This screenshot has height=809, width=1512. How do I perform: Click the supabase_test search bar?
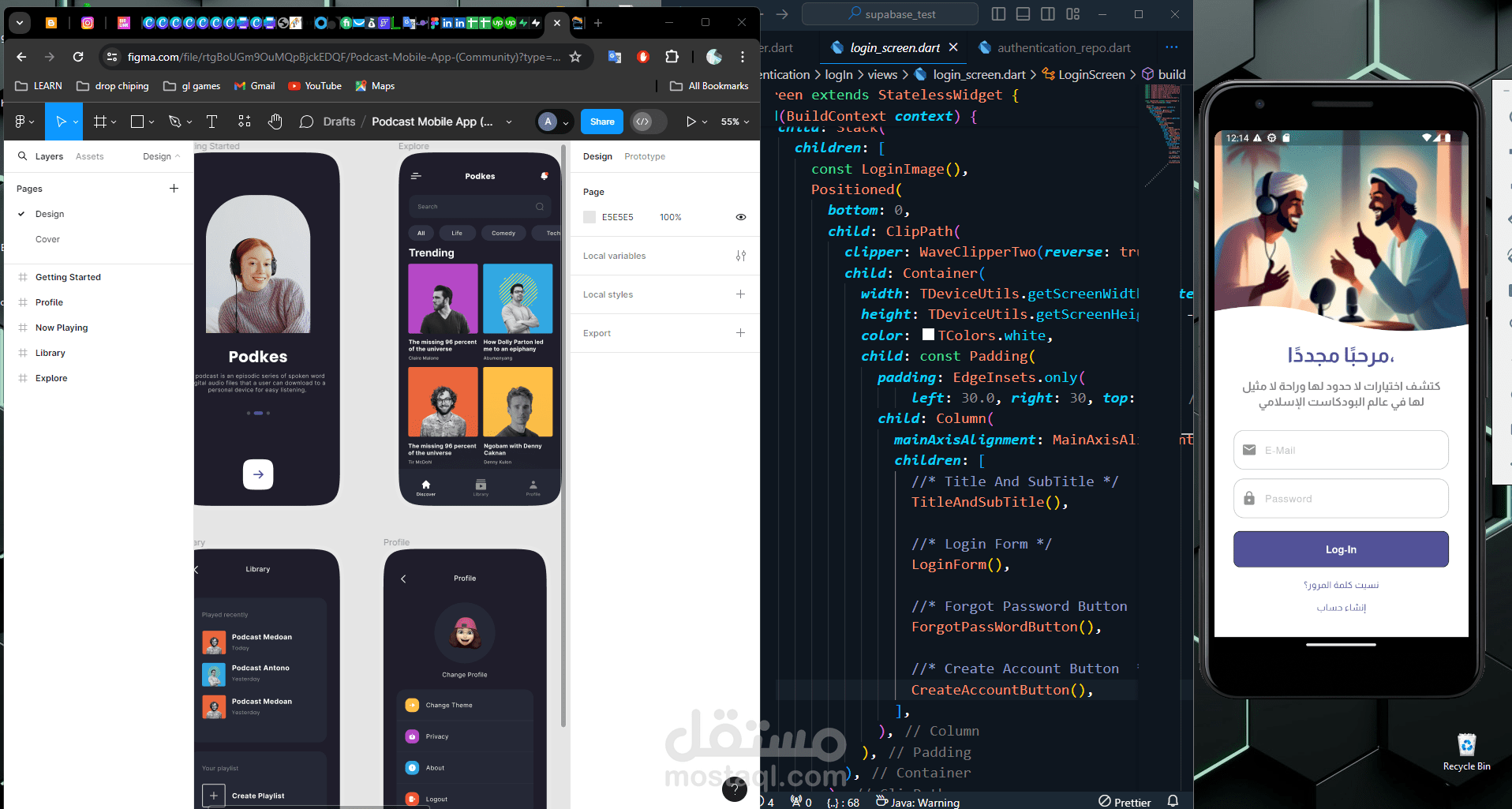point(890,14)
